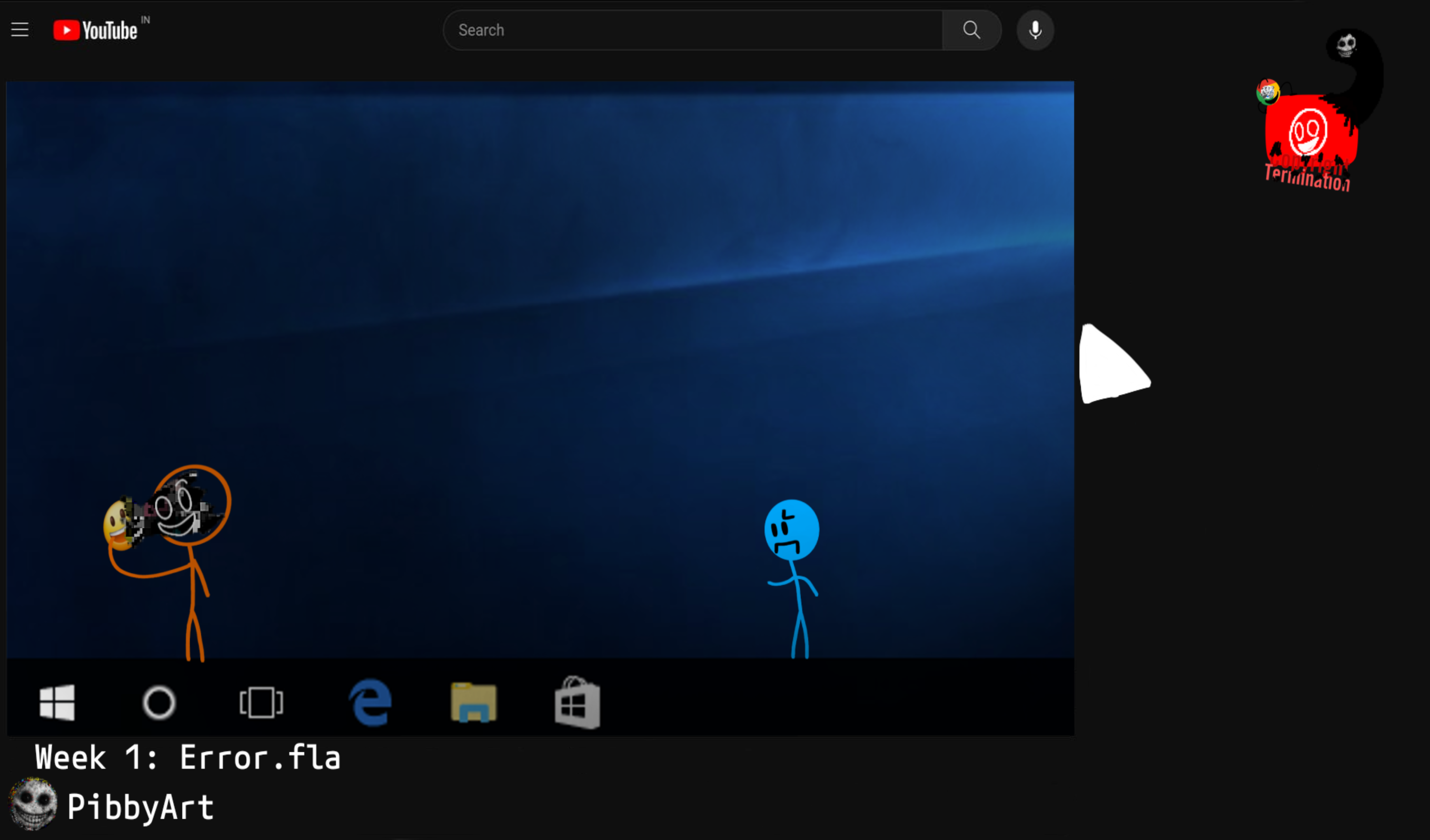Click the YouTube logo
The image size is (1430, 840).
point(95,30)
